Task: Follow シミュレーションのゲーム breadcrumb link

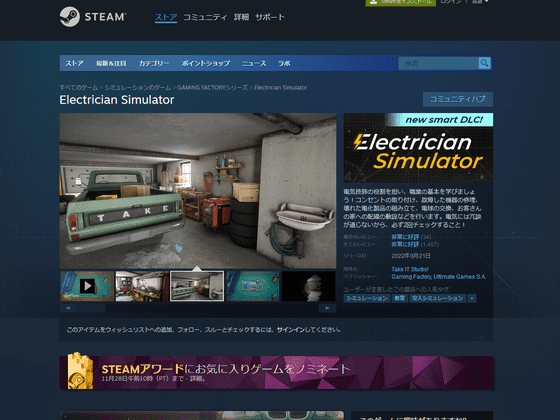Action: tap(138, 88)
